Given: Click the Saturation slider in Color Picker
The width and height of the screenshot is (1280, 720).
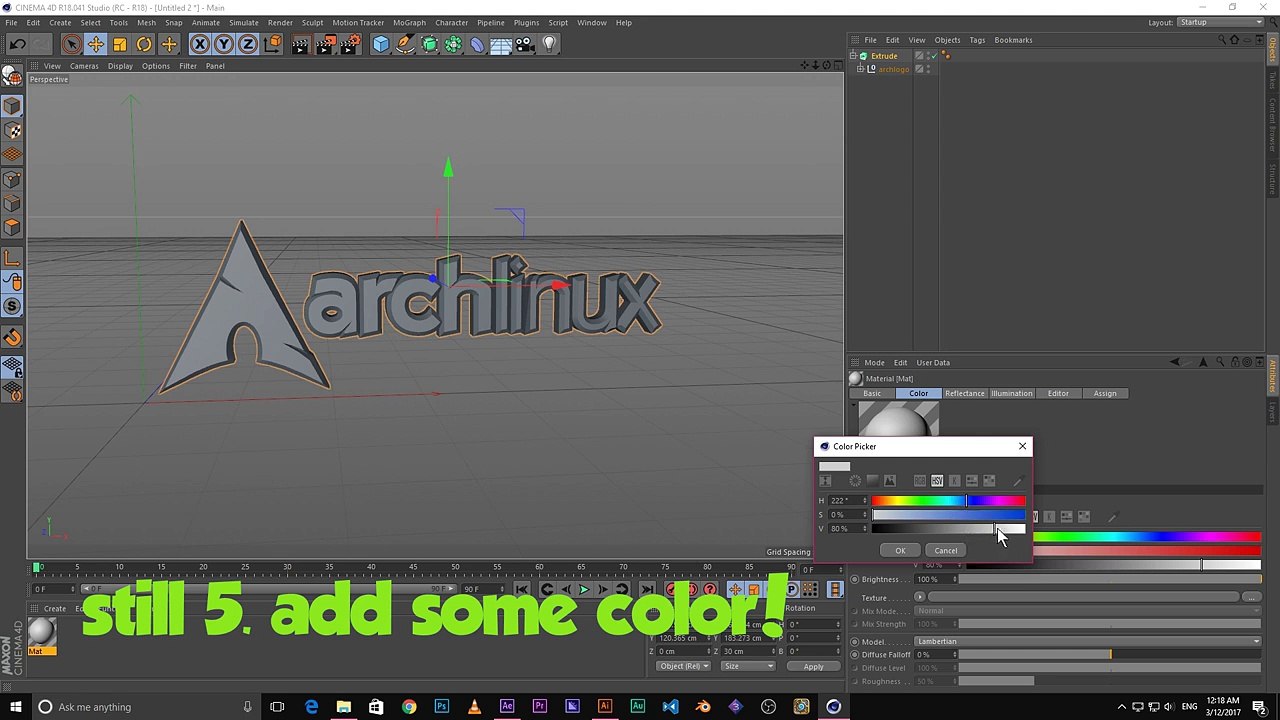Looking at the screenshot, I should [948, 515].
